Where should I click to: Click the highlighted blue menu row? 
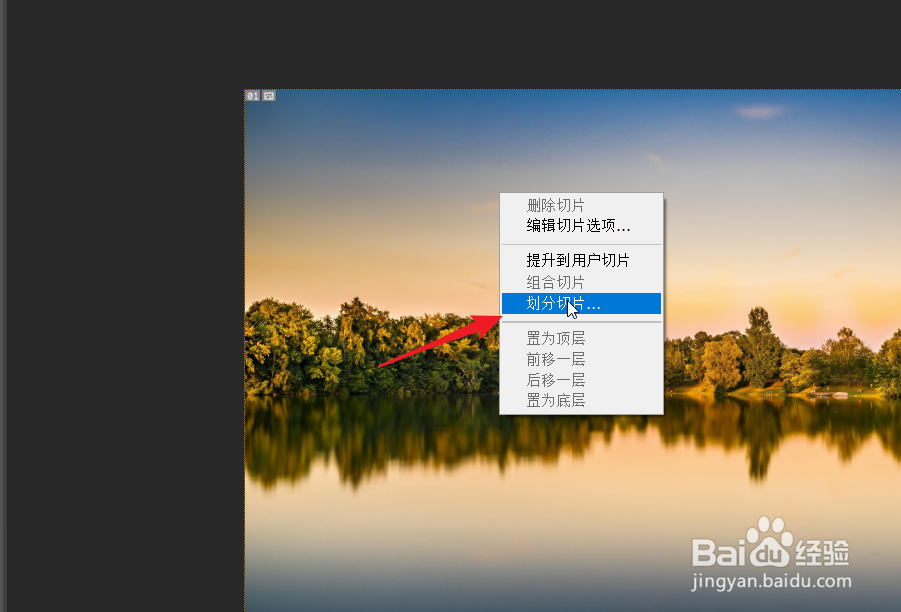[580, 304]
